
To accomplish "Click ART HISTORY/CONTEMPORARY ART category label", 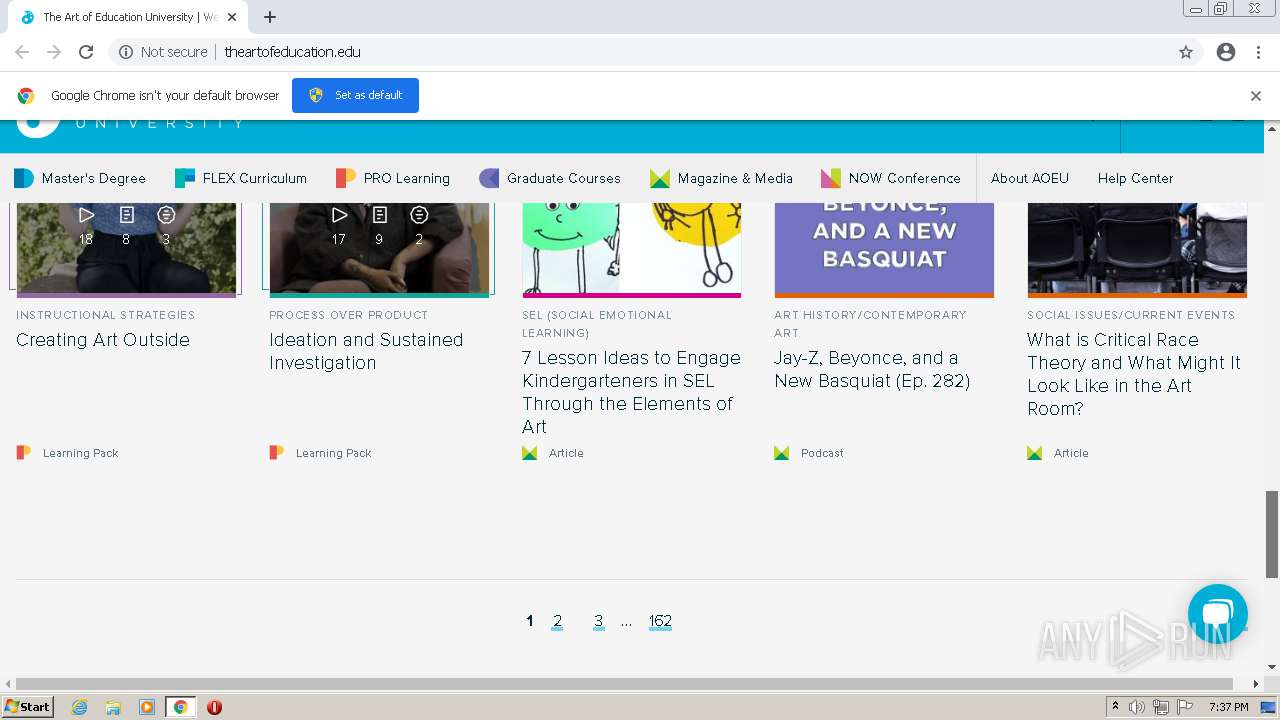I will [870, 324].
